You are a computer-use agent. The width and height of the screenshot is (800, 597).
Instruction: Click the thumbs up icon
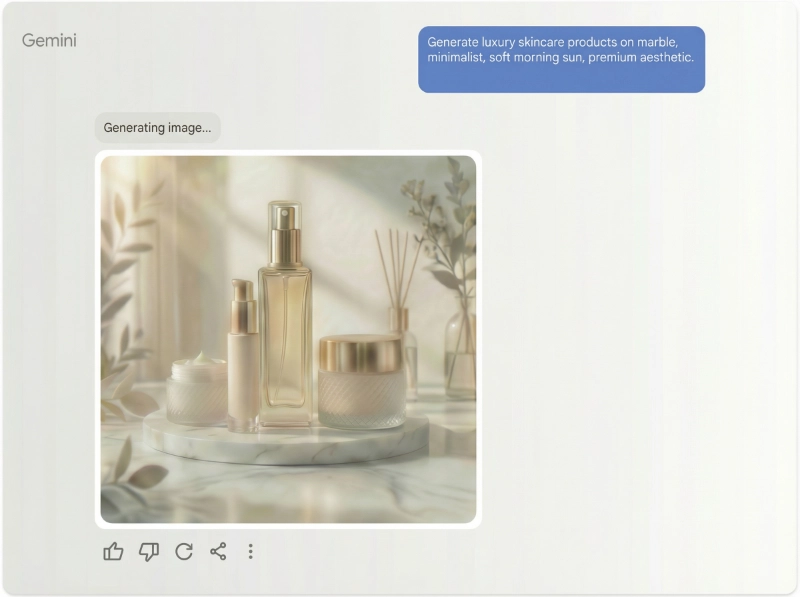113,551
